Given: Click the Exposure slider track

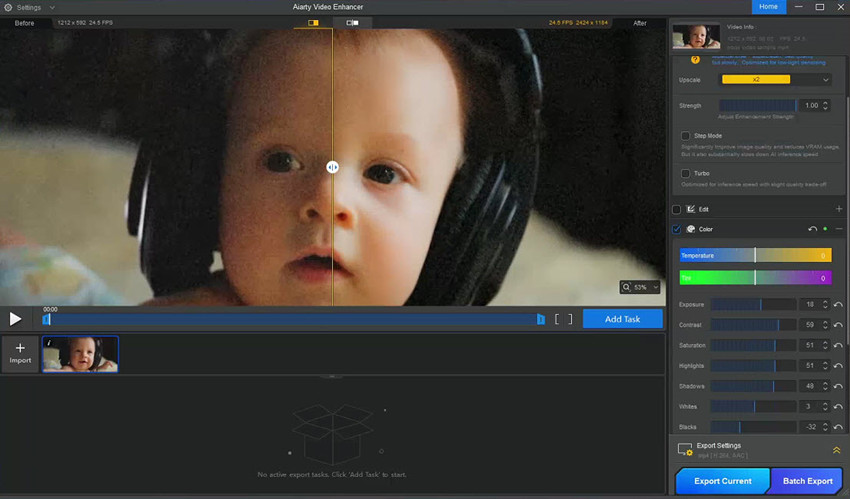Looking at the screenshot, I should click(x=753, y=304).
